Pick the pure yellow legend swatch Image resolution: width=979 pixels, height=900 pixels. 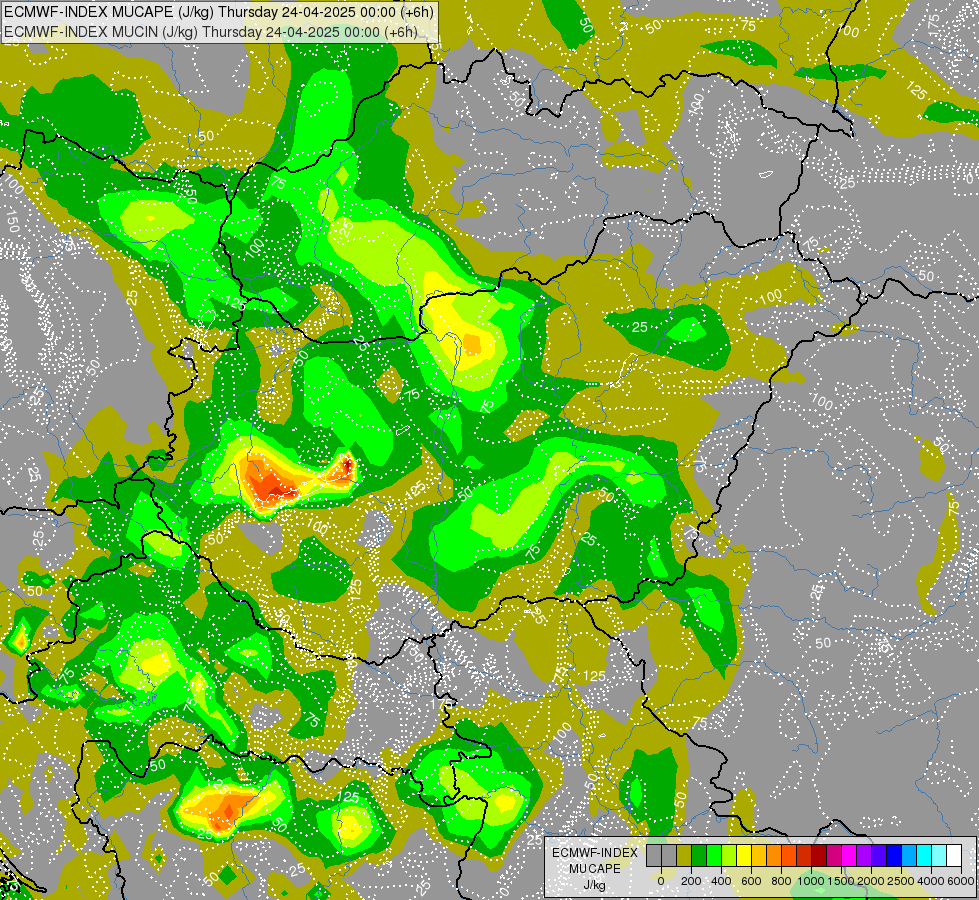[744, 856]
